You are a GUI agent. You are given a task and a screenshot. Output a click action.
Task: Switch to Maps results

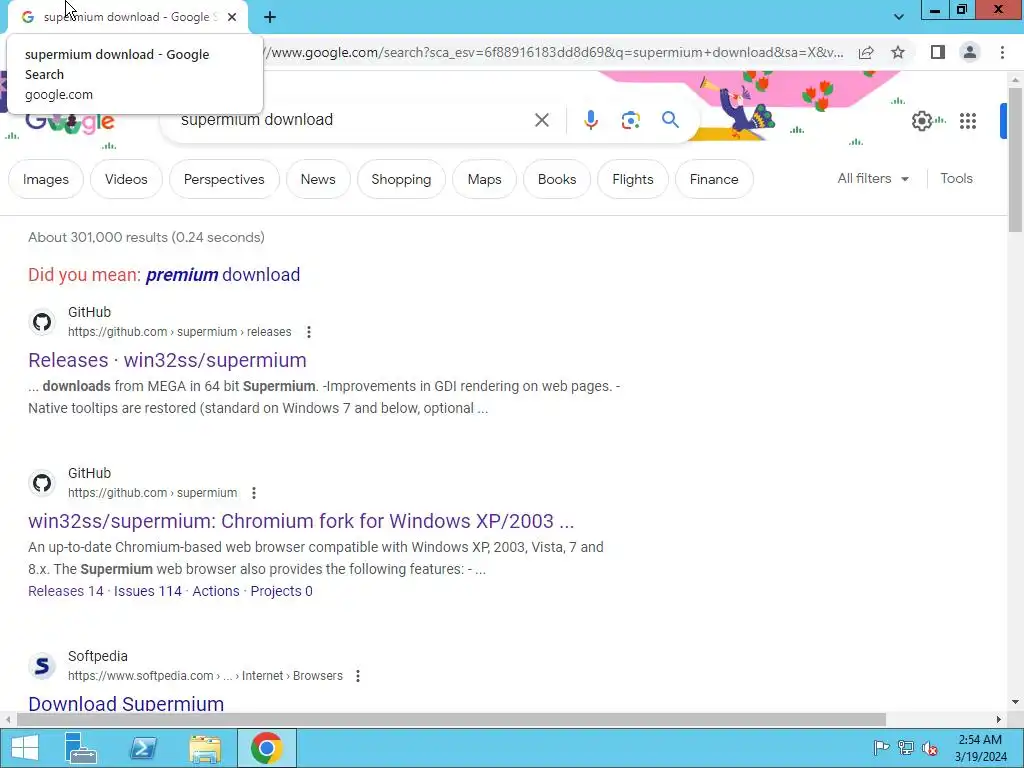[485, 179]
